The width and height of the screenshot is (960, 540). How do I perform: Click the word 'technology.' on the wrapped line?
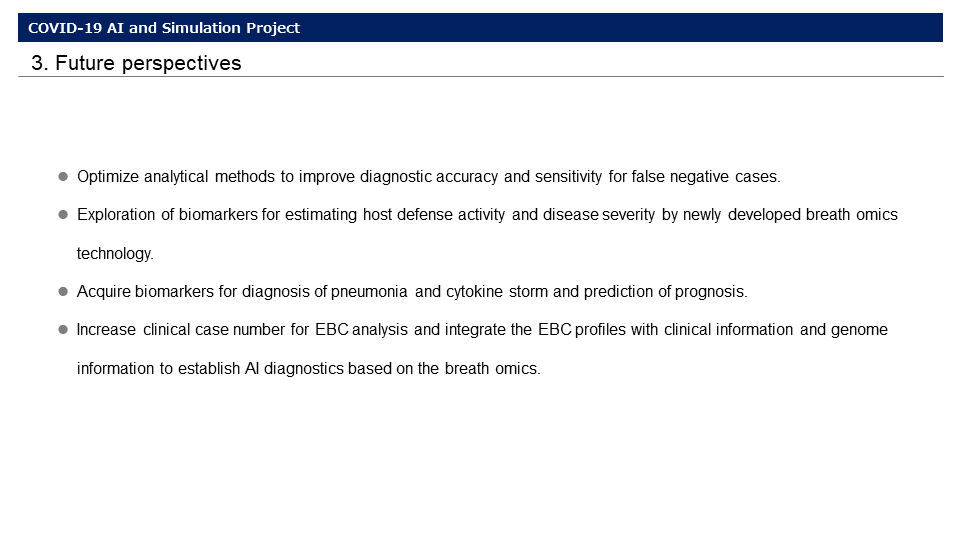[x=115, y=253]
